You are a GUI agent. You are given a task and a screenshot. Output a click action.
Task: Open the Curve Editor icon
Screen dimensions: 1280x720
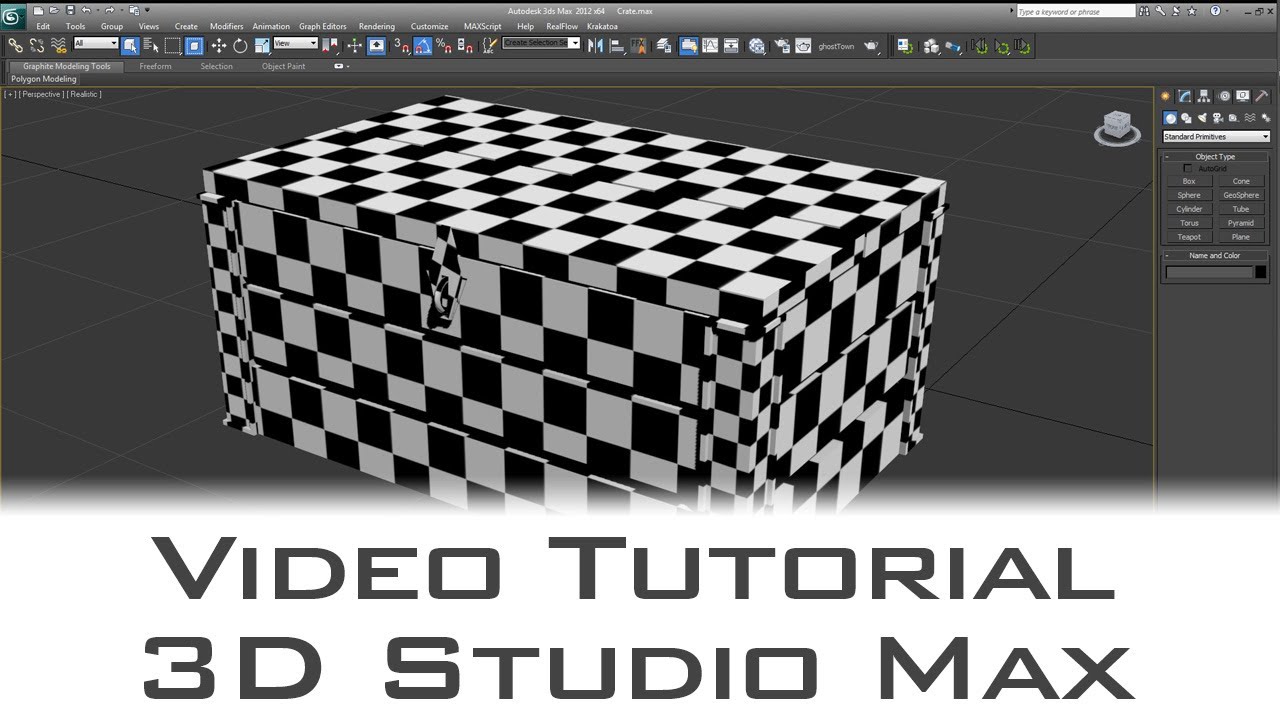[710, 45]
